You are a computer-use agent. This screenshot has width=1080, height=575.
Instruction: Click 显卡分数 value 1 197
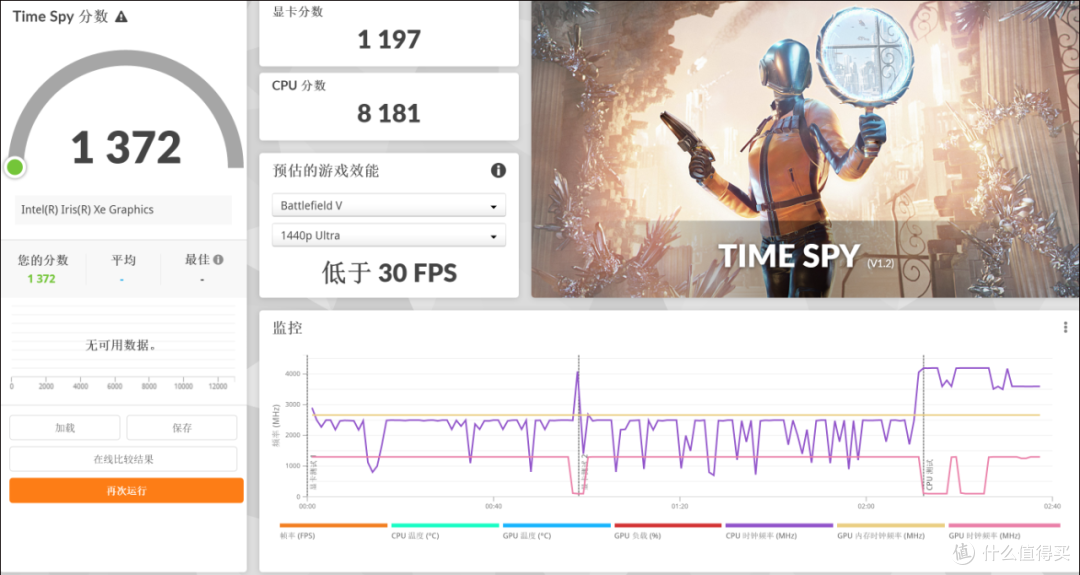click(389, 39)
